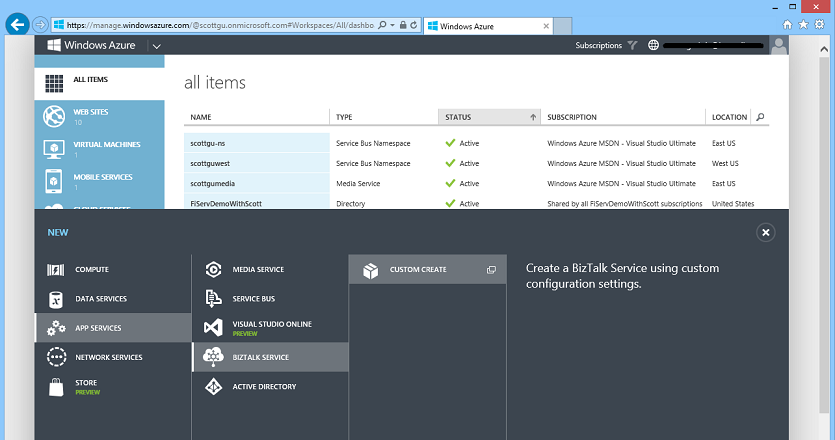835x440 pixels.
Task: Open Mobile Services in the sidebar
Action: tap(99, 181)
